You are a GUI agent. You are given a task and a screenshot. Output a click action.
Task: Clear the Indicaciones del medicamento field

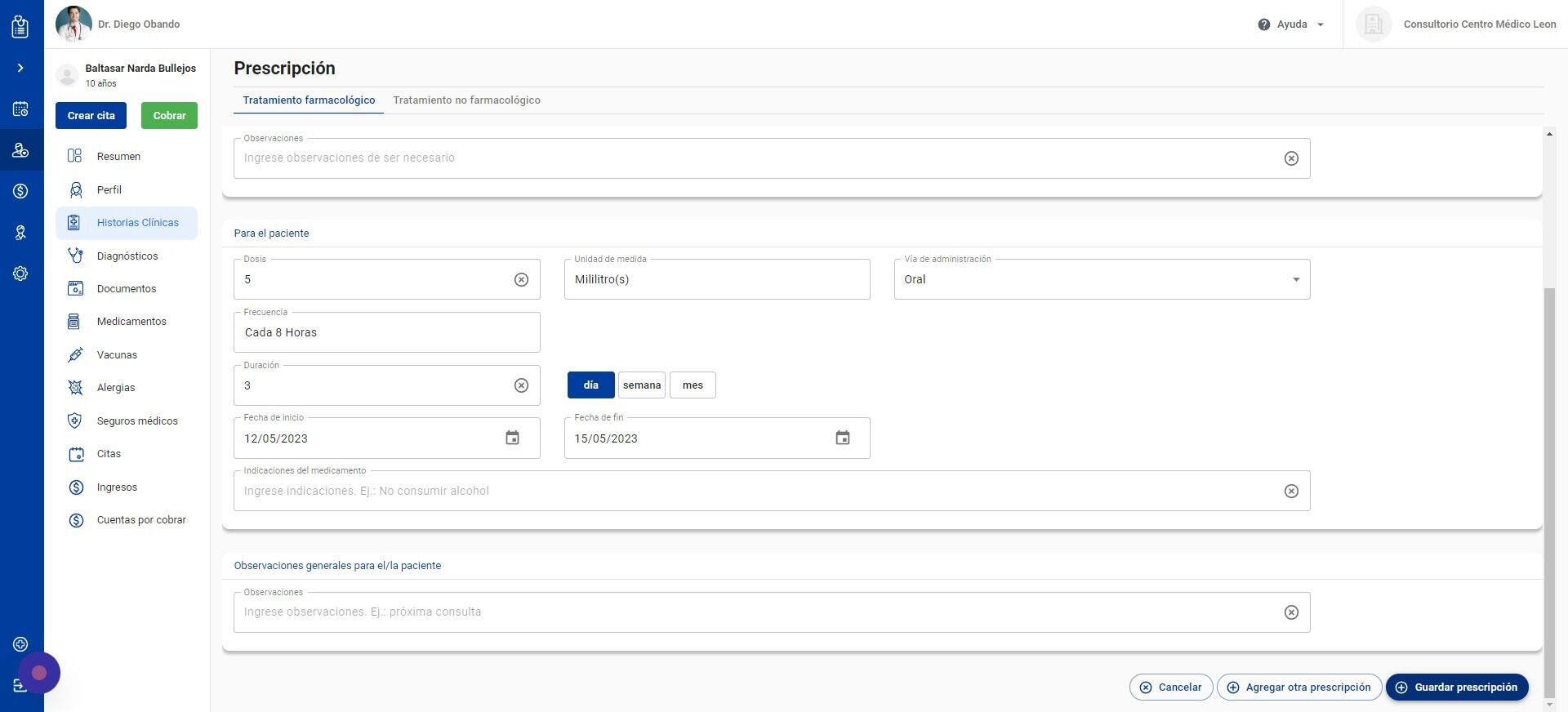point(1291,492)
